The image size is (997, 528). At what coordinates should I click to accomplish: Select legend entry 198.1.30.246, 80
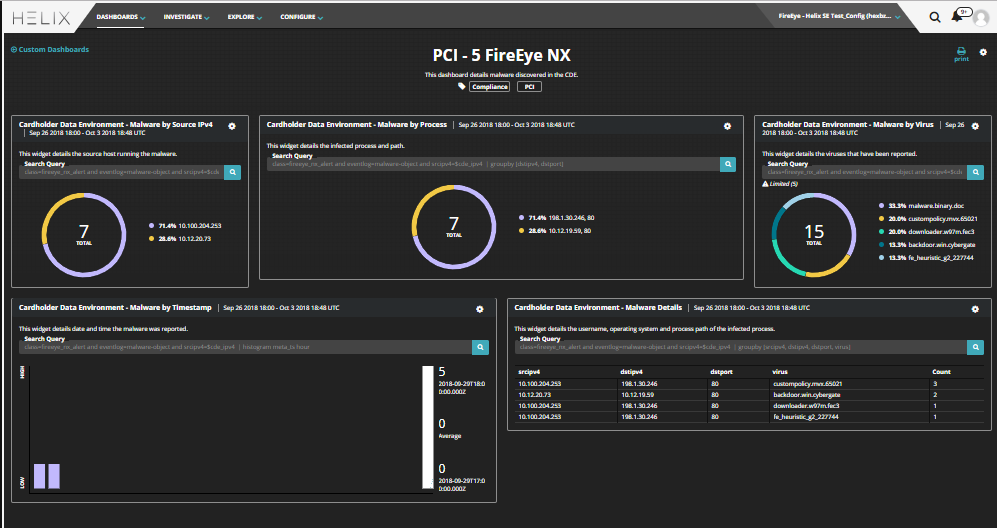point(556,218)
